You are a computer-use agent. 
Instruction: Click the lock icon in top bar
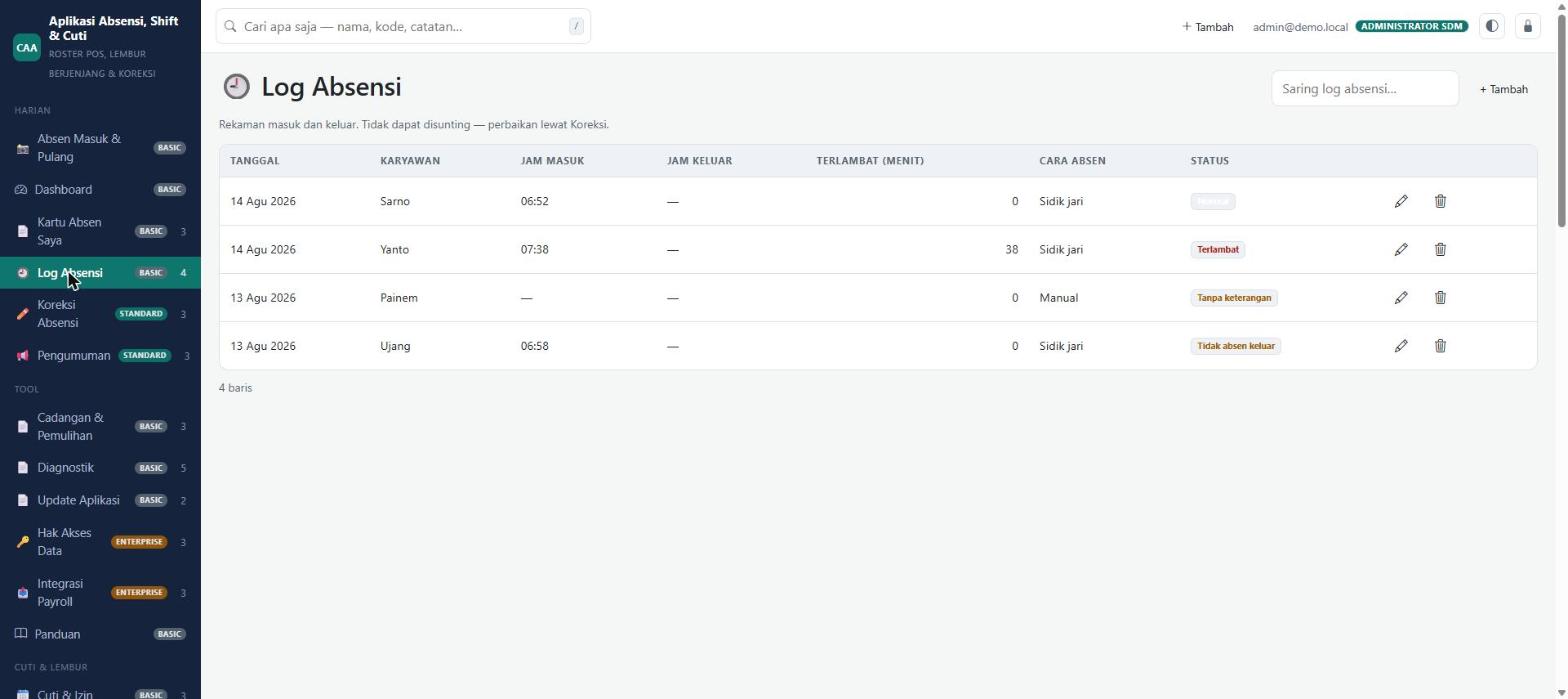coord(1527,26)
